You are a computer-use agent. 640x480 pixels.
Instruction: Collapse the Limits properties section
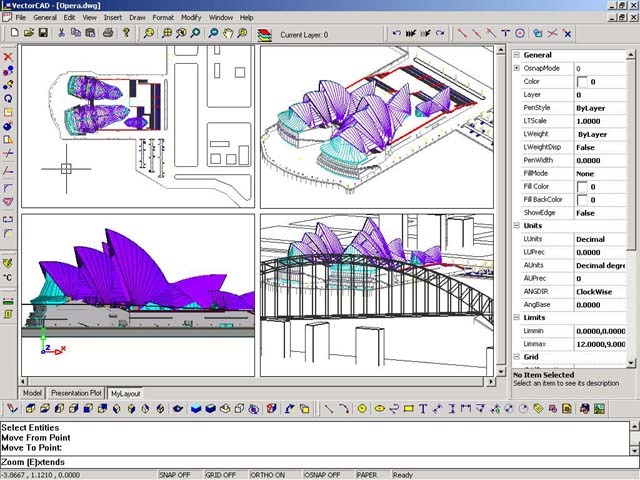click(x=517, y=317)
